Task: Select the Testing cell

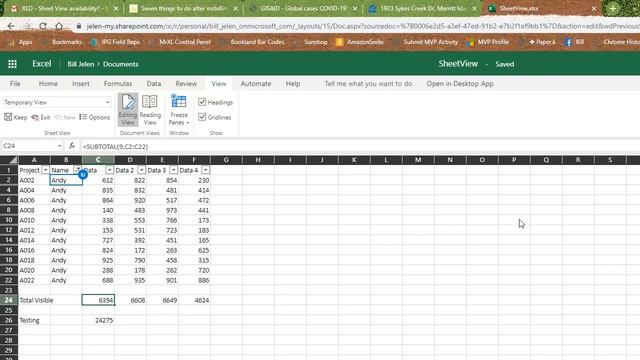Action: tap(34, 320)
